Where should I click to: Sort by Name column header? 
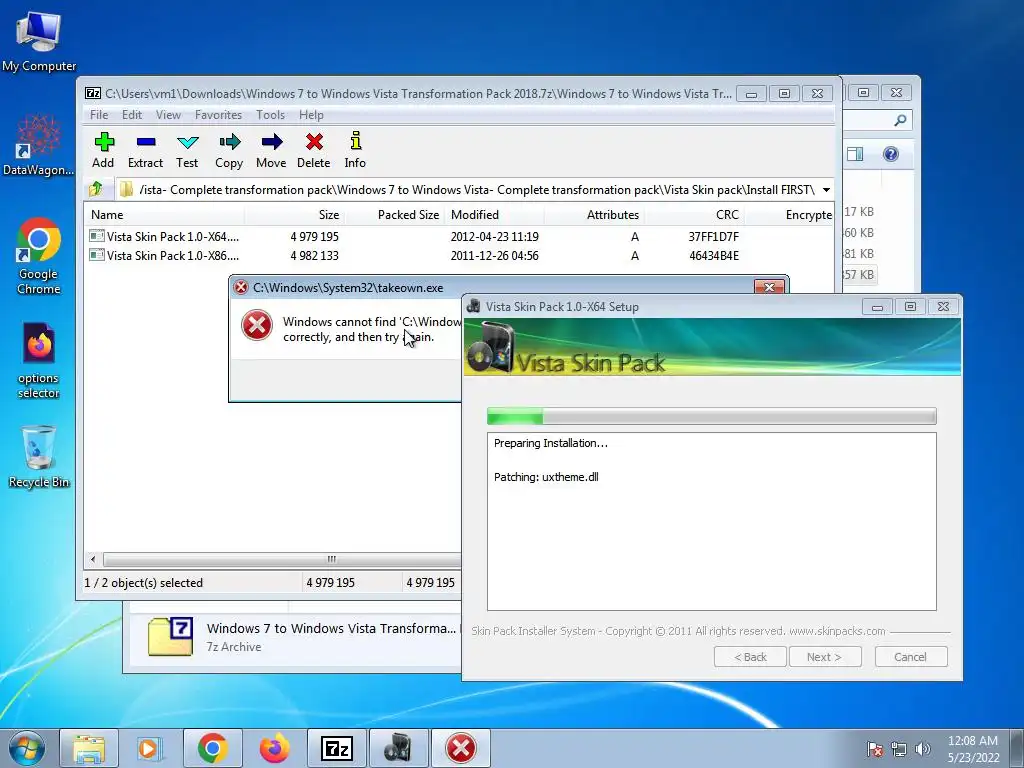pyautogui.click(x=164, y=215)
